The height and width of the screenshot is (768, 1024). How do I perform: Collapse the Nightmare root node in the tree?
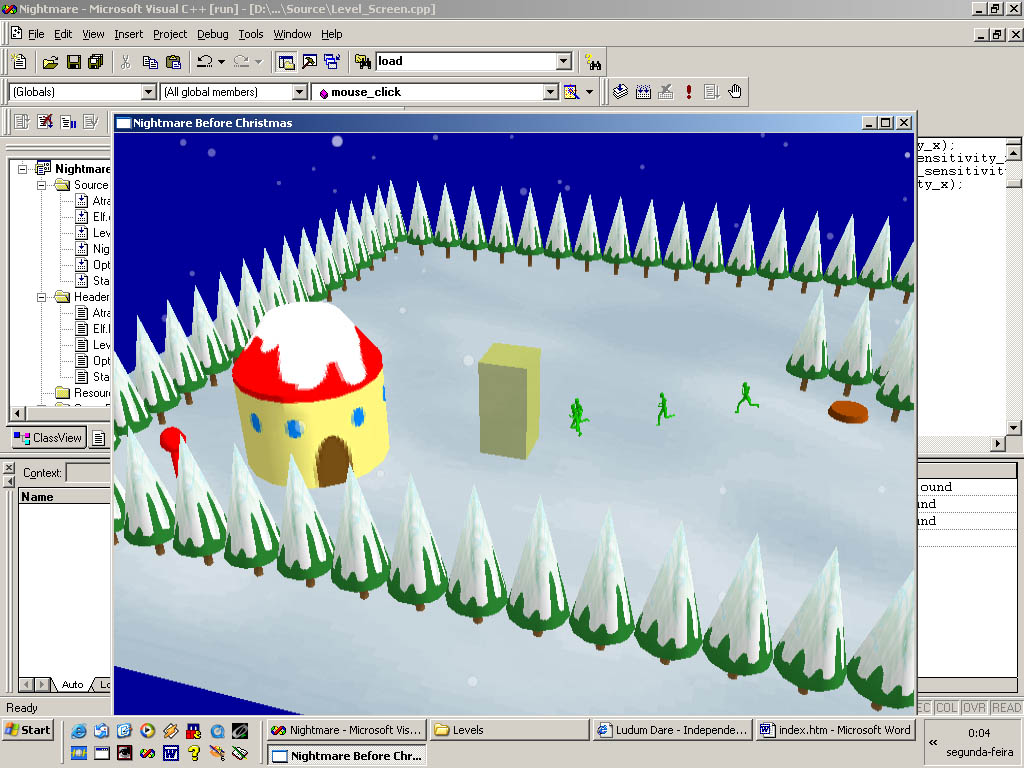(22, 169)
